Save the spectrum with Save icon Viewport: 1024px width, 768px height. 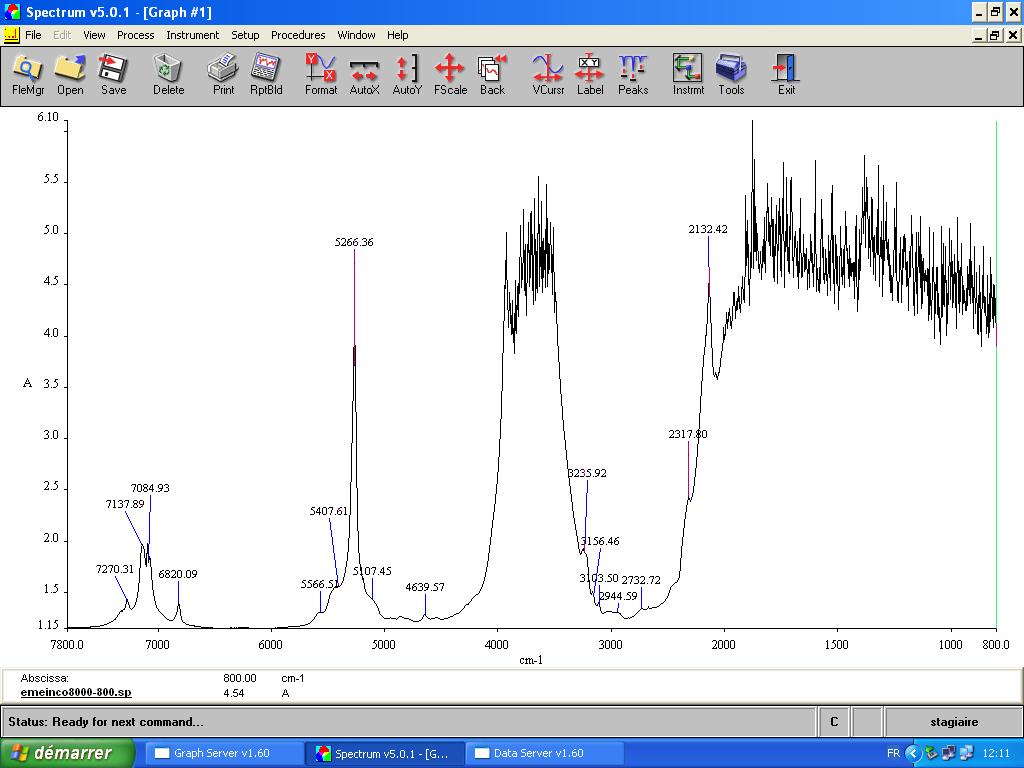coord(113,75)
